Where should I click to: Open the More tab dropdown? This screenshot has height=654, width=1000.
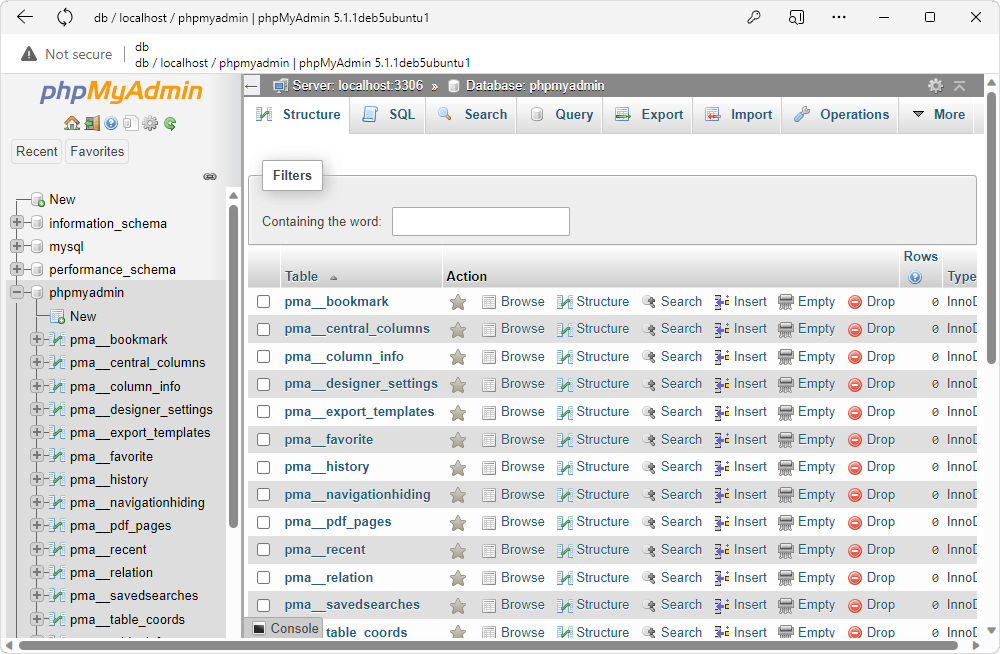tap(938, 114)
